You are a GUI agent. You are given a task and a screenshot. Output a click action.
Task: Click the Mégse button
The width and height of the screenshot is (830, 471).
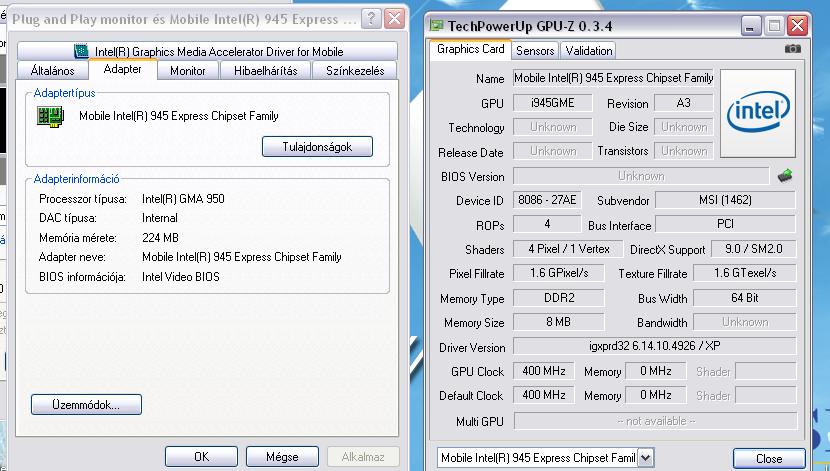(x=282, y=457)
